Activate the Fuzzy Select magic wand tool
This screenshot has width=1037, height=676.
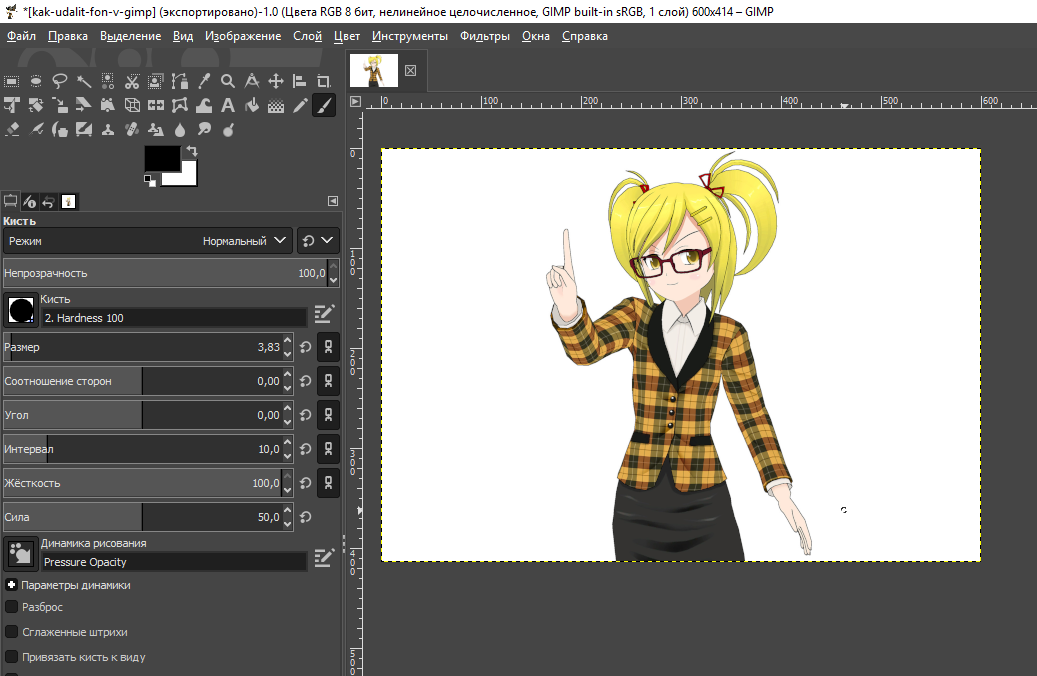[84, 81]
